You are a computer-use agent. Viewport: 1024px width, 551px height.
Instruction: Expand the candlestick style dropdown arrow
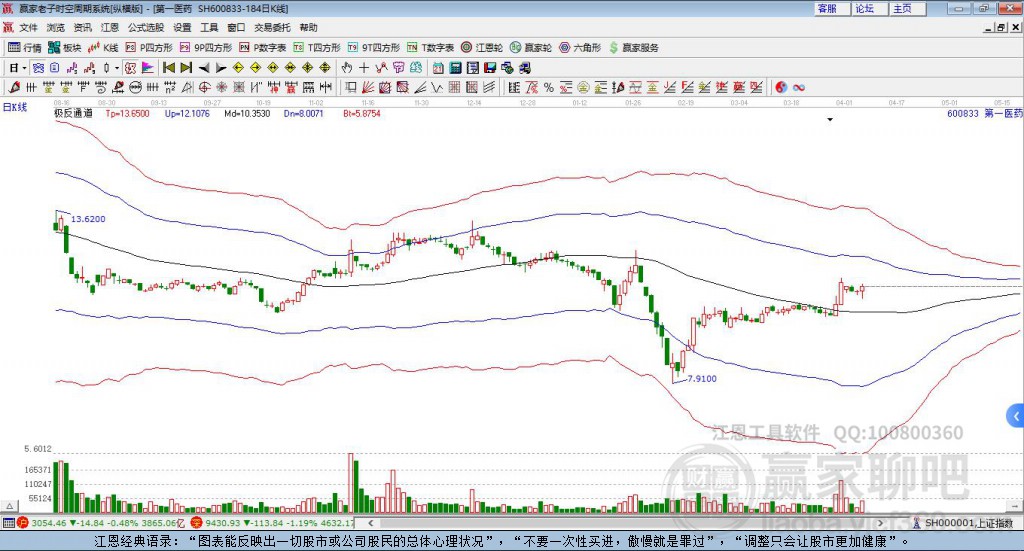(117, 68)
